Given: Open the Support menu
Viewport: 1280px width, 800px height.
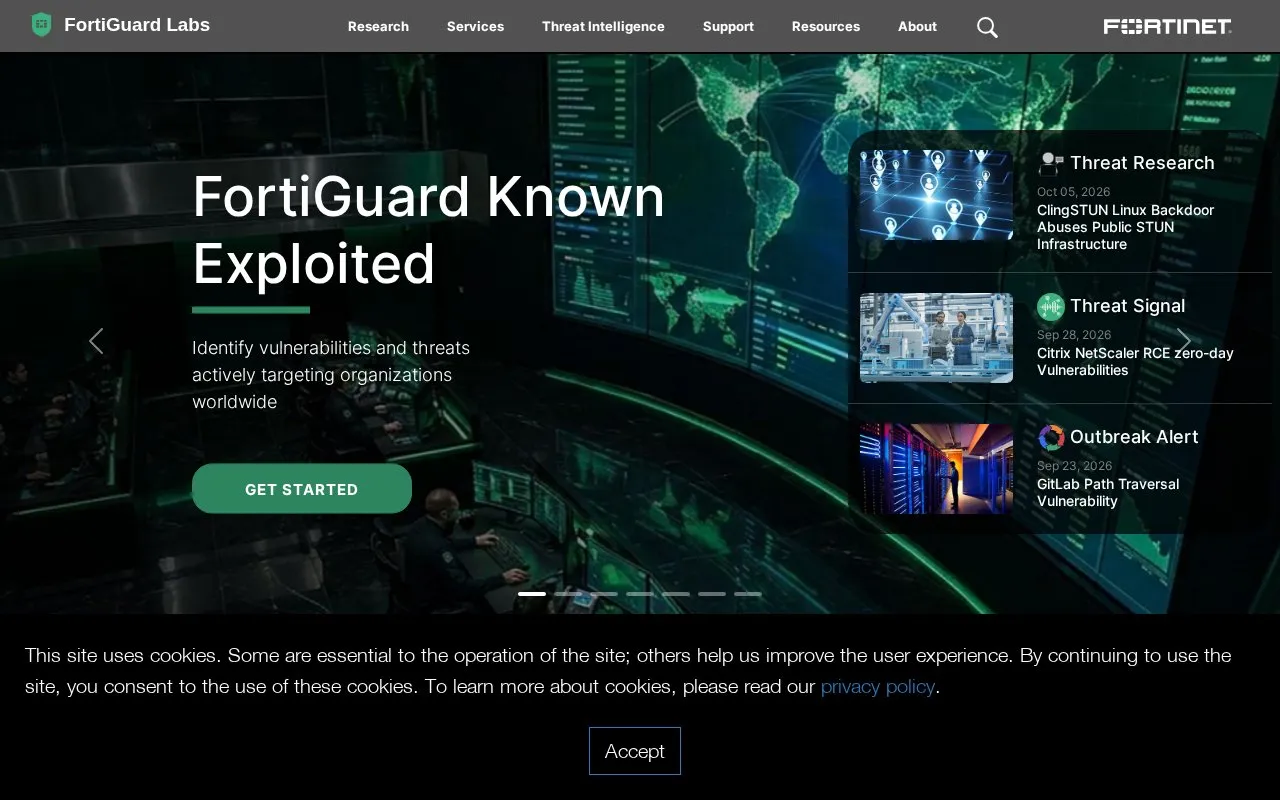Looking at the screenshot, I should (x=728, y=27).
